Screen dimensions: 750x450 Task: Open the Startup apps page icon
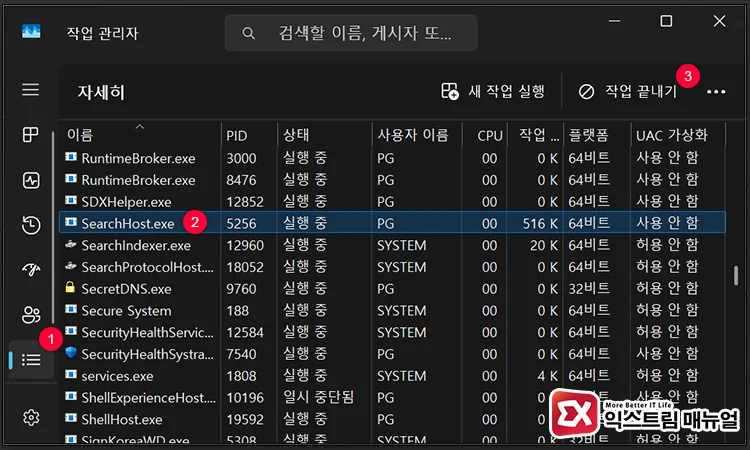pyautogui.click(x=31, y=270)
